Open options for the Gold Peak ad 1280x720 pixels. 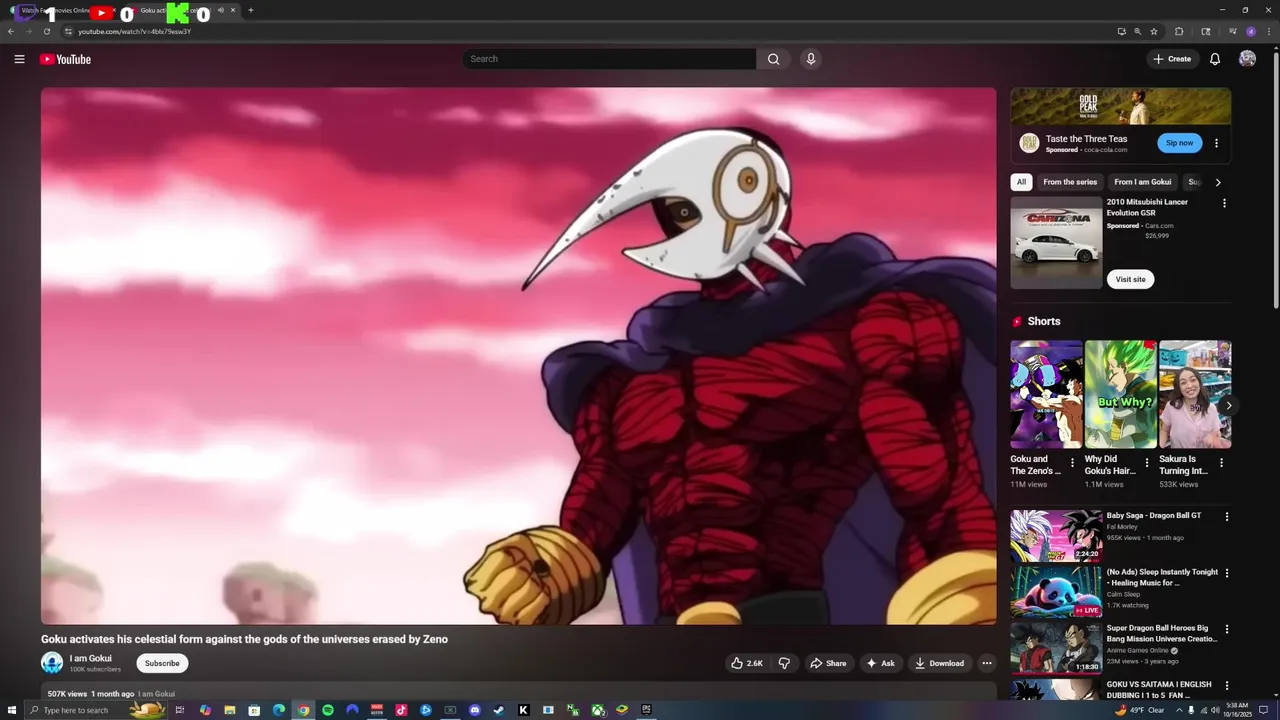tap(1216, 143)
